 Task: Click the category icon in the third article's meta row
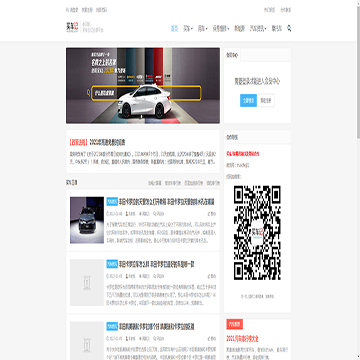click(x=140, y=339)
